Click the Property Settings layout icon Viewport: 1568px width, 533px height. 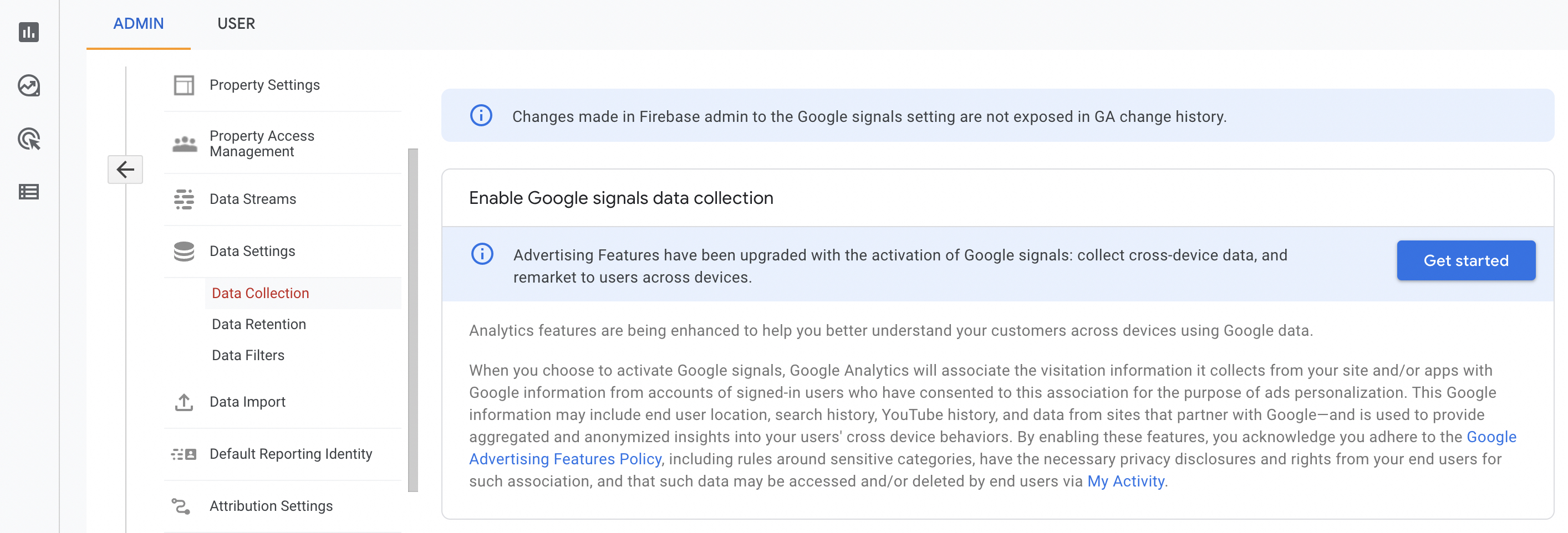(184, 85)
